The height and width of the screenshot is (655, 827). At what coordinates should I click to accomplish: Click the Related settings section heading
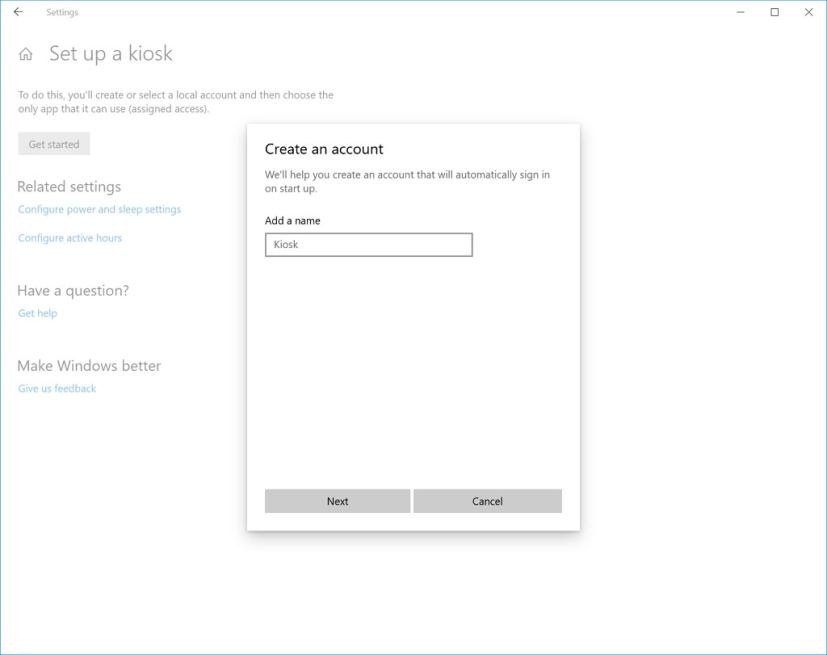(x=69, y=186)
